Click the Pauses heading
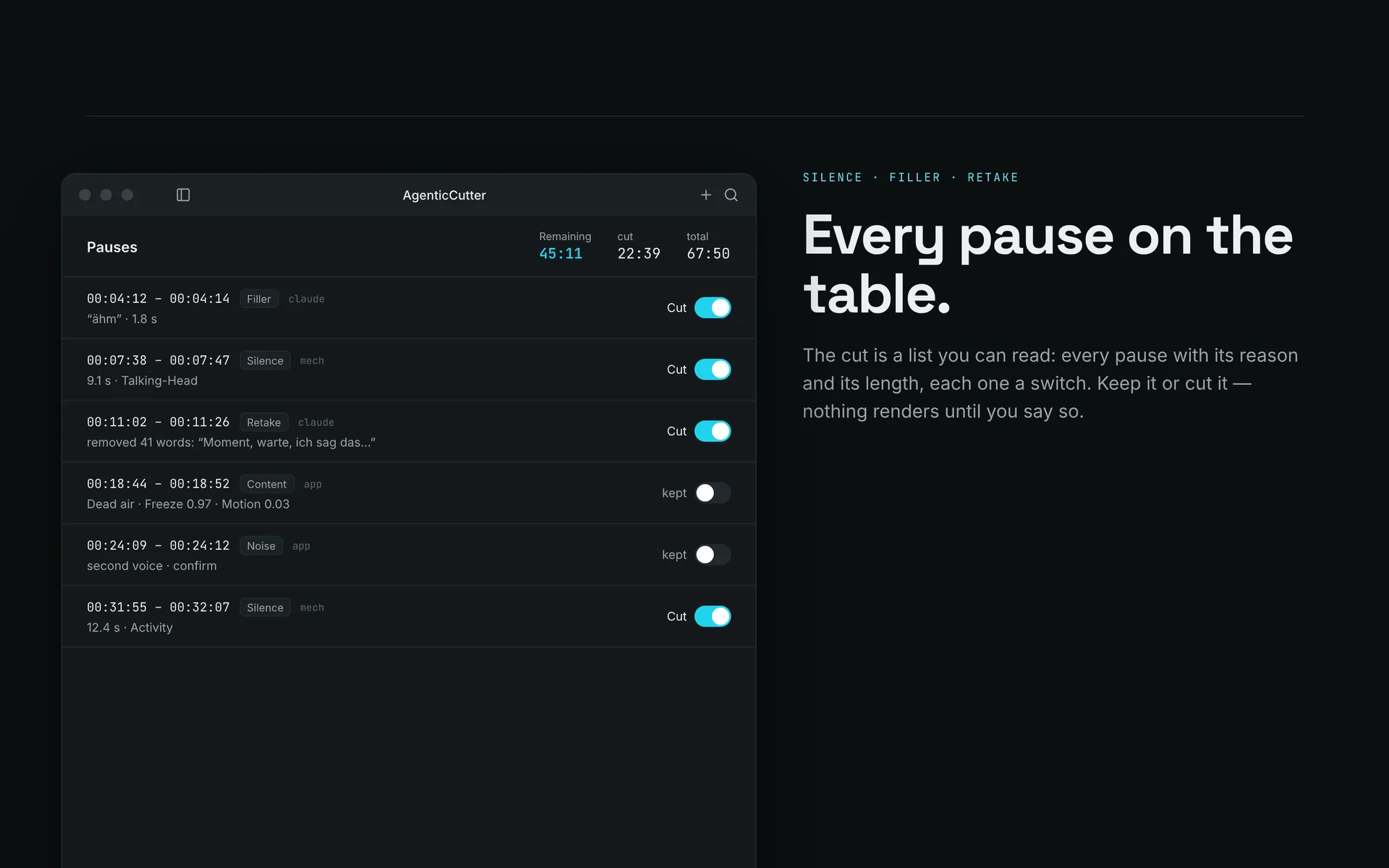This screenshot has height=868, width=1389. tap(112, 247)
